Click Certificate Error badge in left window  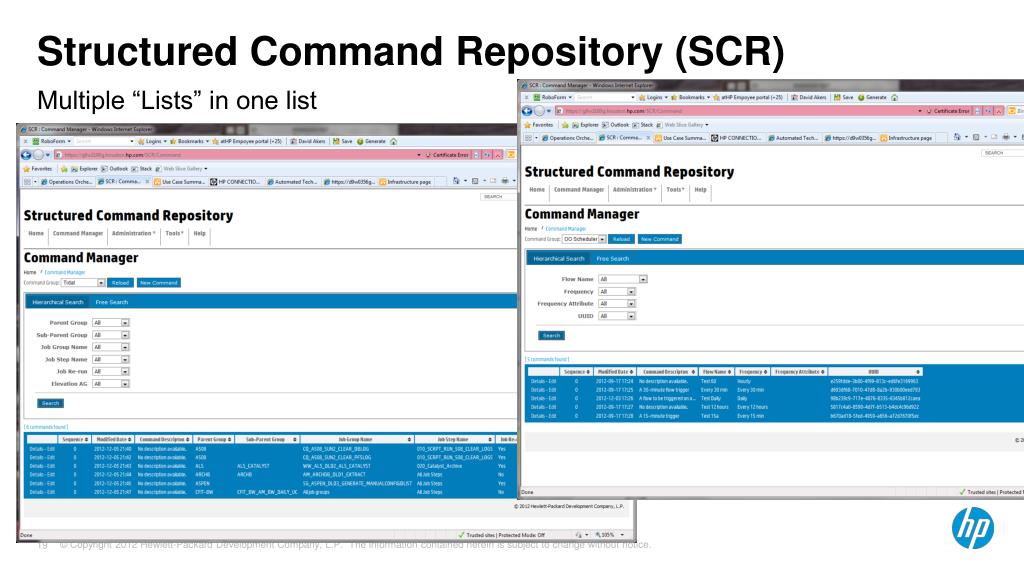(x=447, y=155)
